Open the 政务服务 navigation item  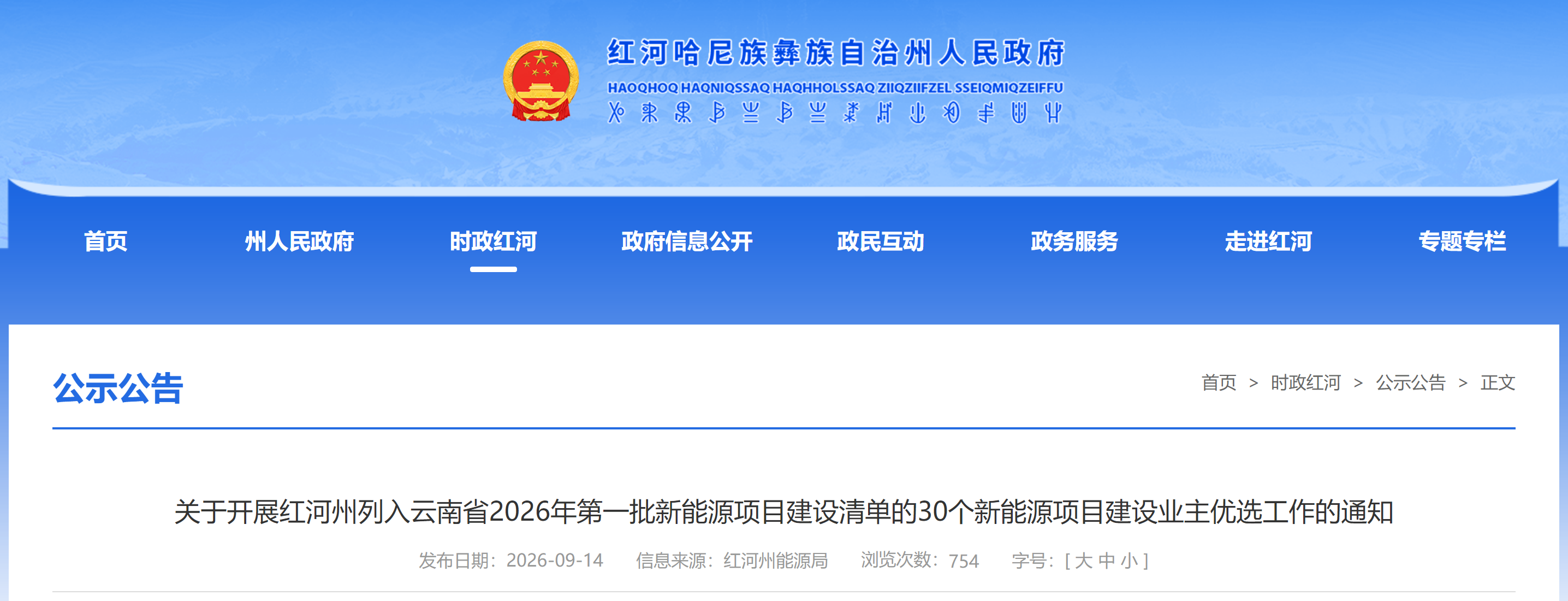1074,241
